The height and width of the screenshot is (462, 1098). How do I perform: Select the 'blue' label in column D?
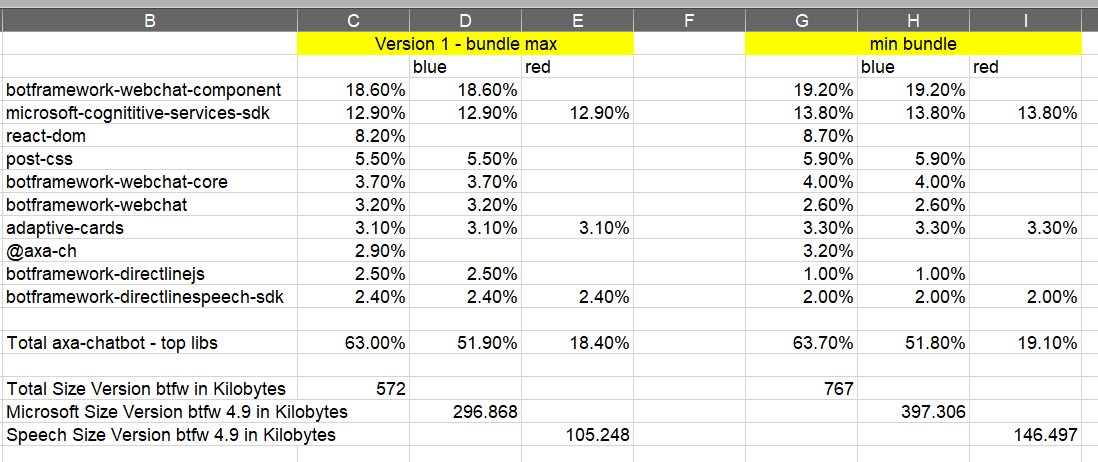(x=429, y=66)
